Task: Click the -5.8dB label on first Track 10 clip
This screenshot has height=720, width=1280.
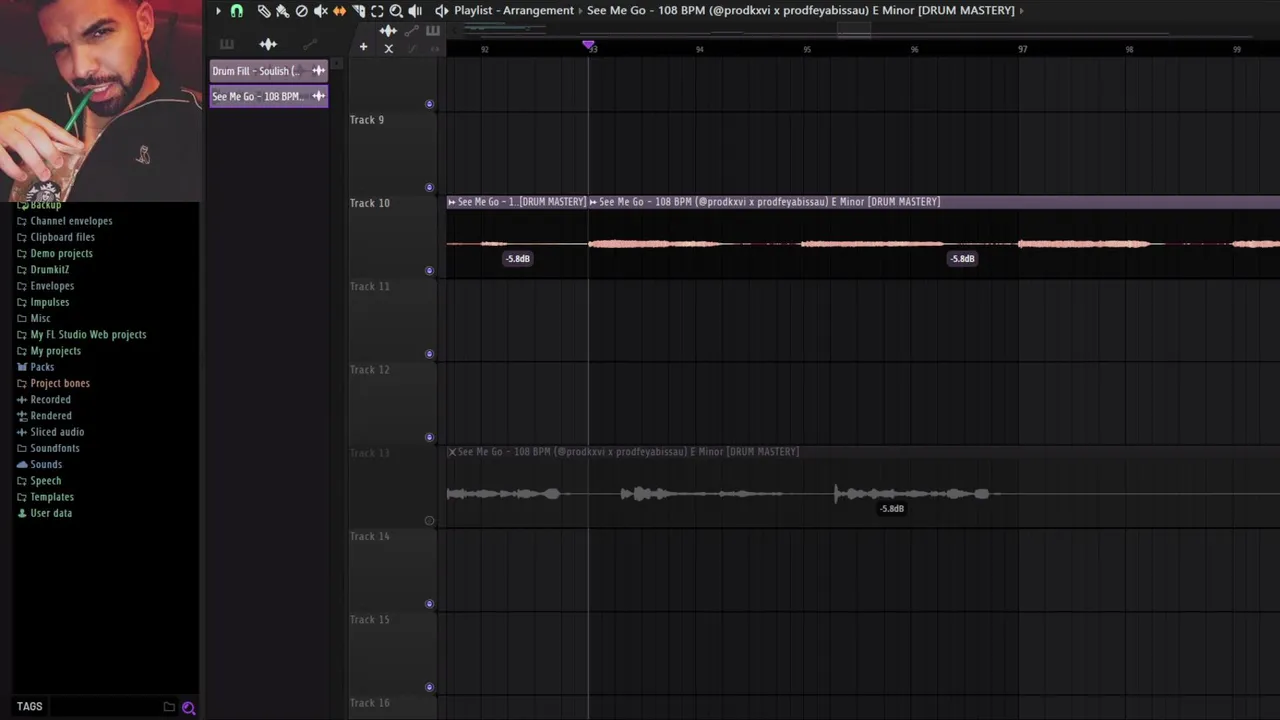Action: pyautogui.click(x=518, y=259)
